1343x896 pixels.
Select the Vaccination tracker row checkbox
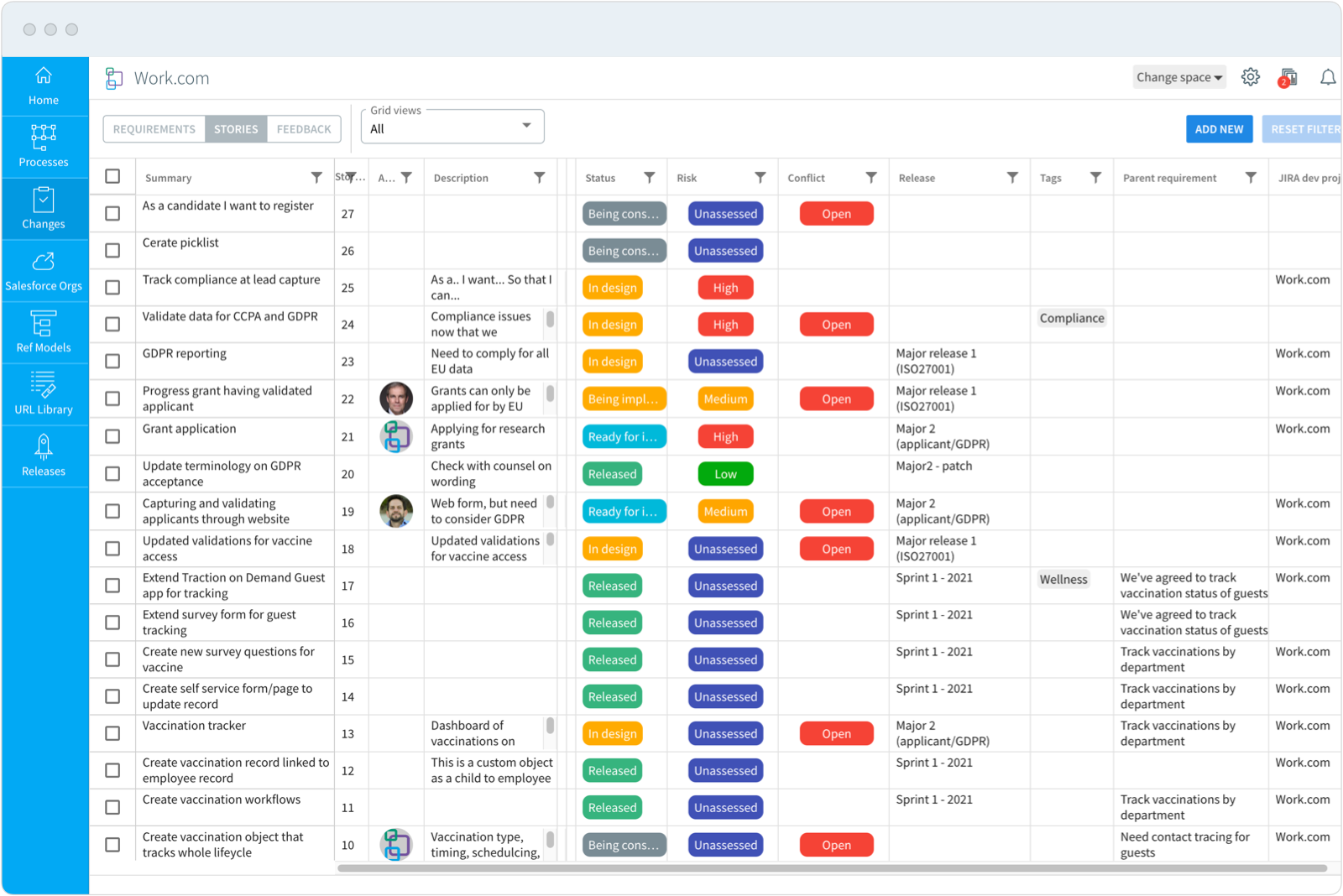click(x=112, y=733)
